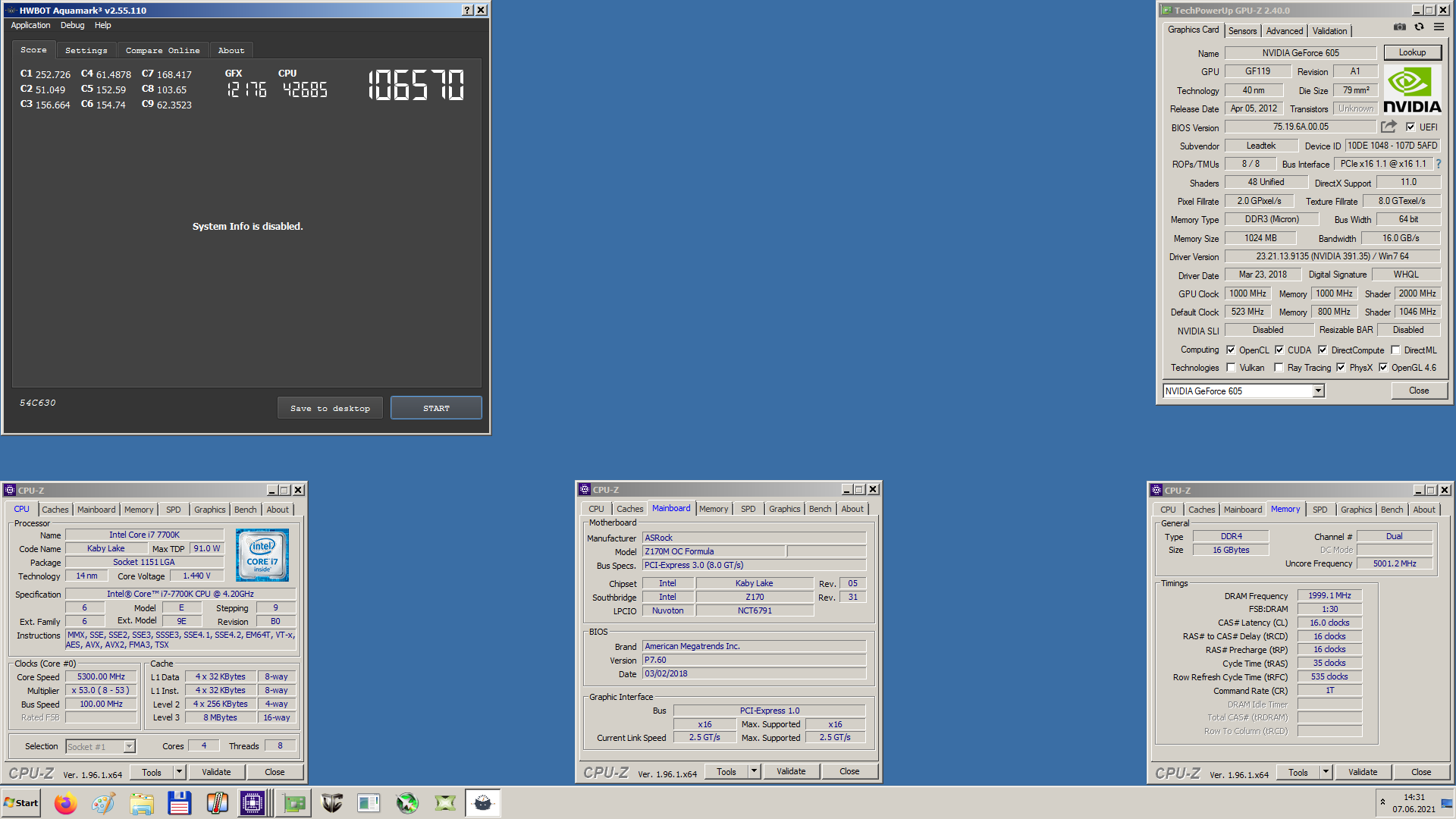
Task: Click the GPU-Z graphics card taskbar icon
Action: click(x=294, y=803)
